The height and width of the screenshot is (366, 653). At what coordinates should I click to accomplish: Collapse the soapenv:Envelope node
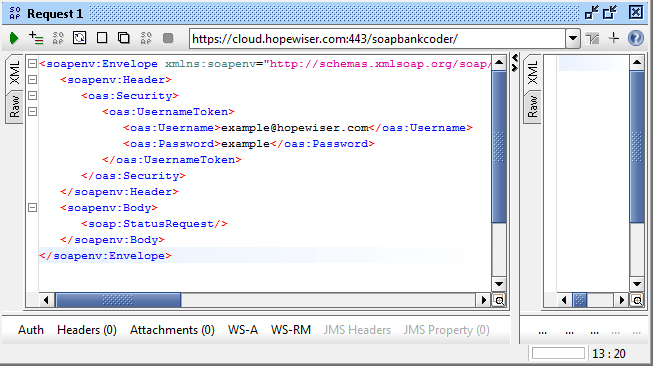click(x=32, y=64)
